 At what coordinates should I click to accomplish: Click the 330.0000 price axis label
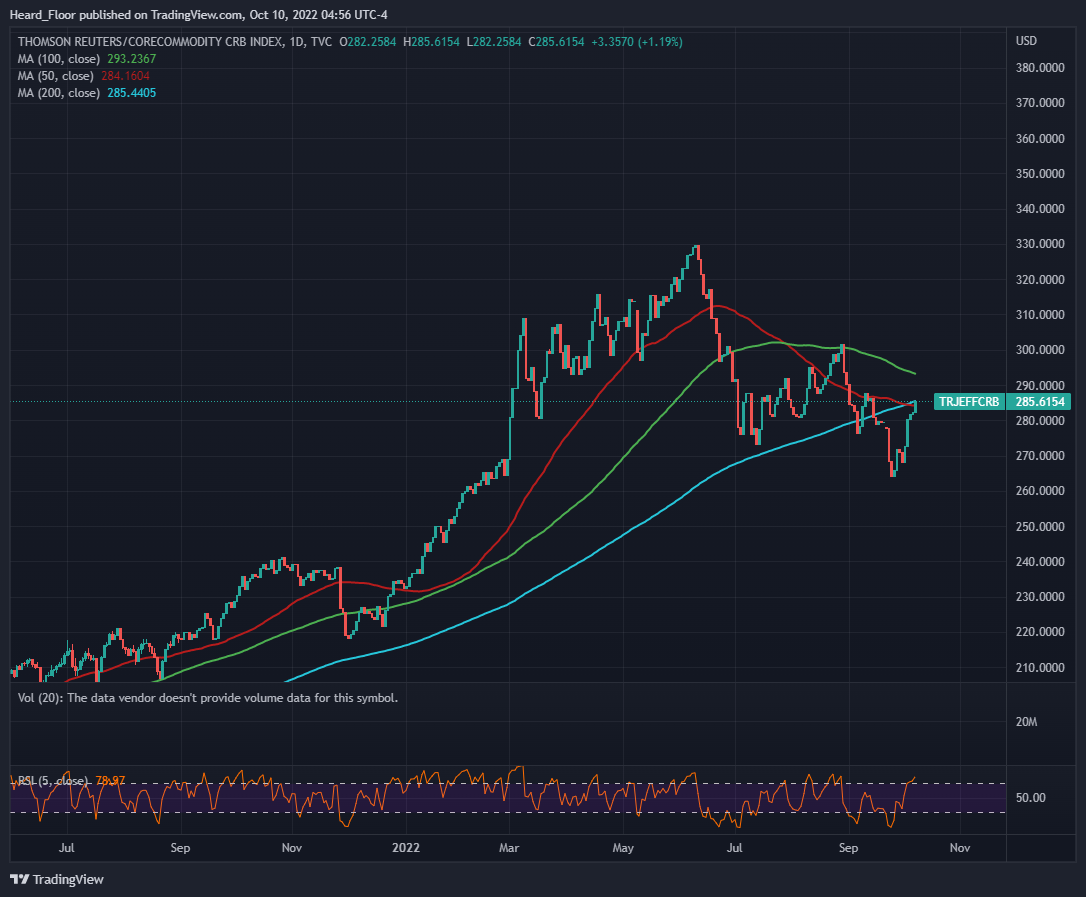click(x=1040, y=244)
